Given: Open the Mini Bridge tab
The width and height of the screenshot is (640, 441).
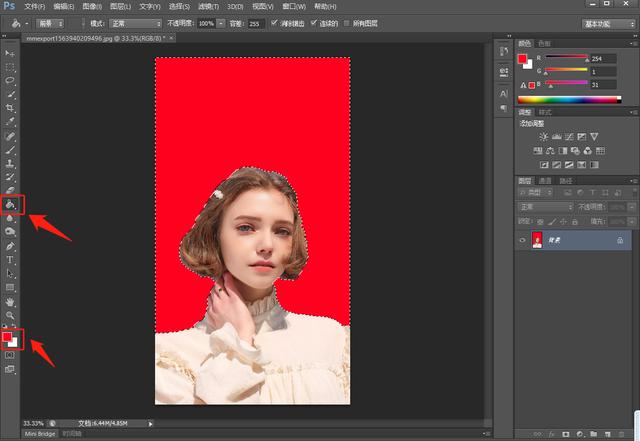Looking at the screenshot, I should [x=40, y=434].
